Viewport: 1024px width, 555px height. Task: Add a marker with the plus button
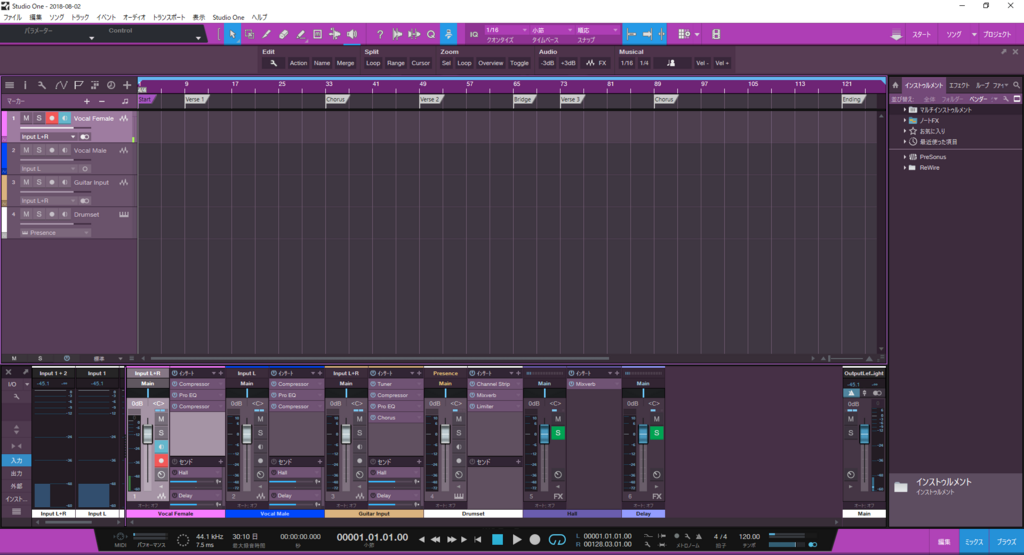coord(87,101)
